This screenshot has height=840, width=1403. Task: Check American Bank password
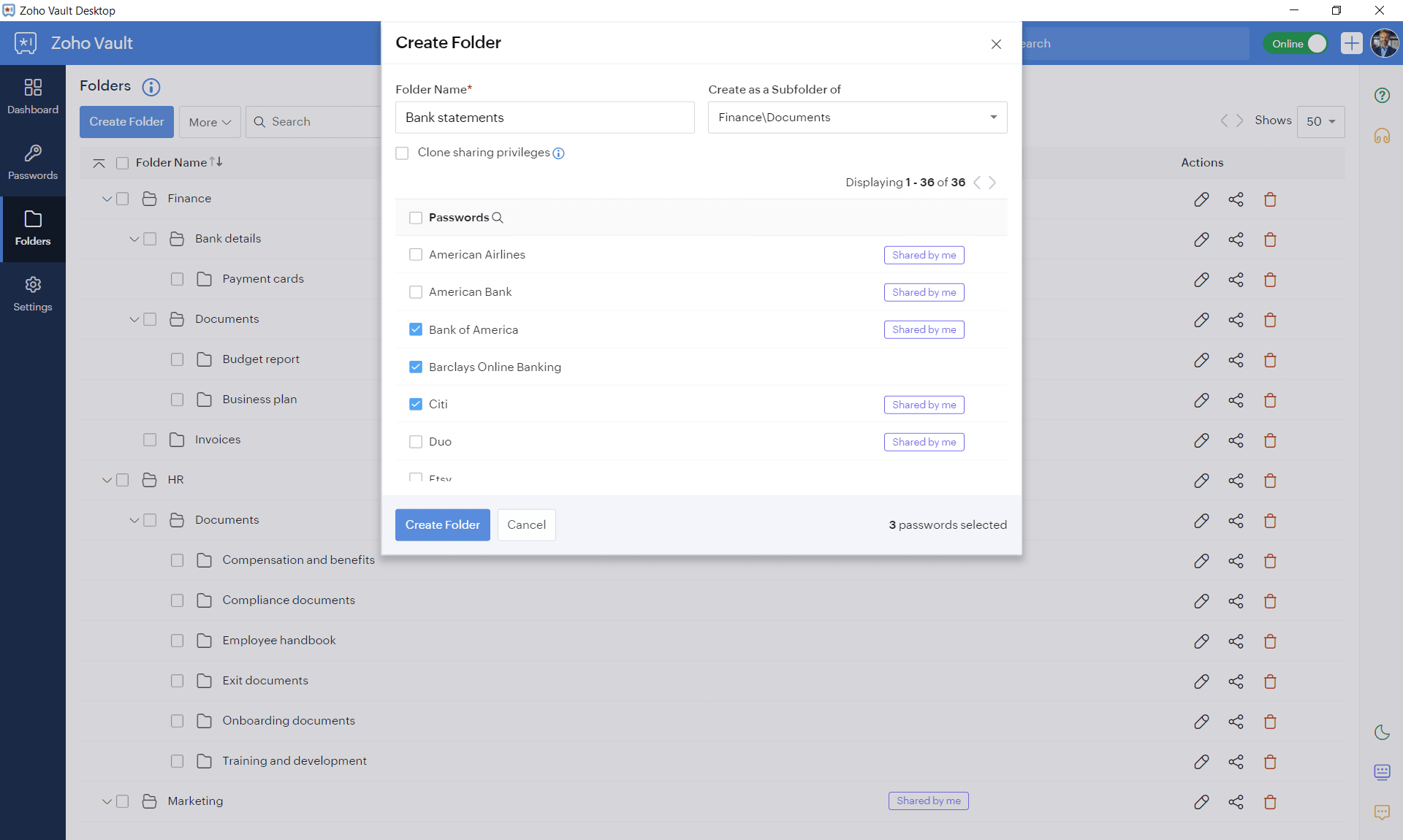416,292
